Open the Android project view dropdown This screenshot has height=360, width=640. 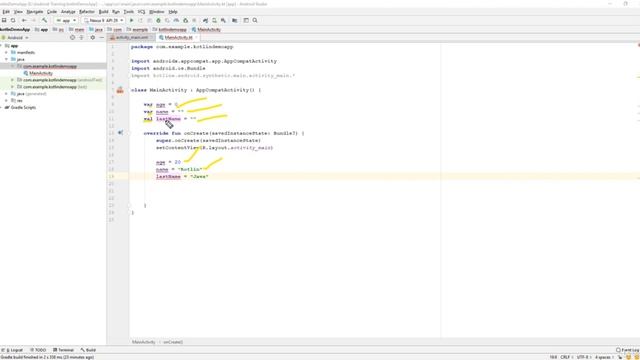[16, 37]
